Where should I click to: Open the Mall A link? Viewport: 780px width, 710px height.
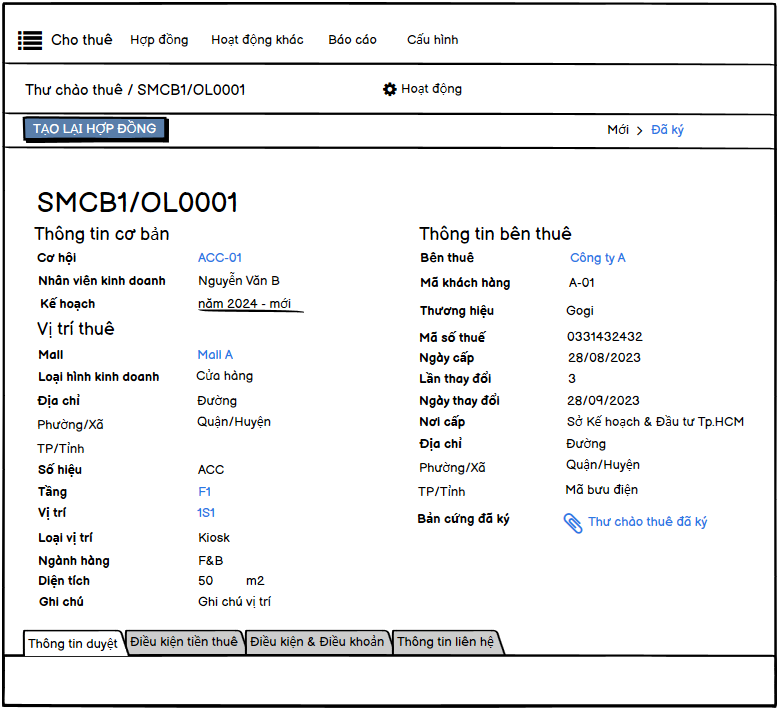[x=215, y=355]
